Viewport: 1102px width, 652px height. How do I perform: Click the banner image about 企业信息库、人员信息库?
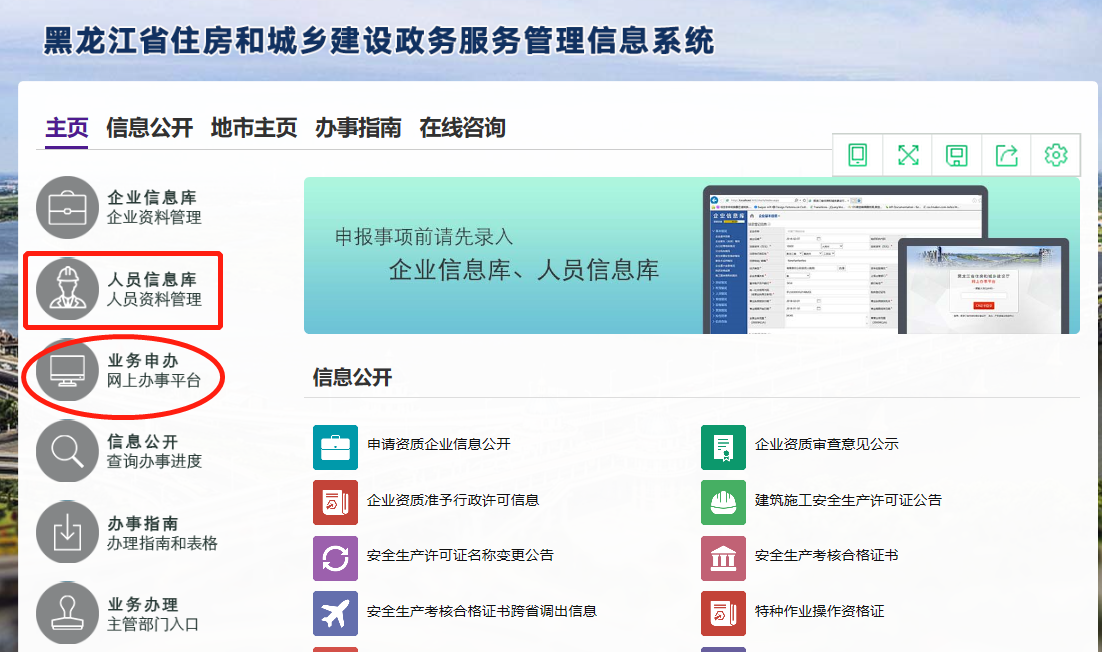[691, 256]
